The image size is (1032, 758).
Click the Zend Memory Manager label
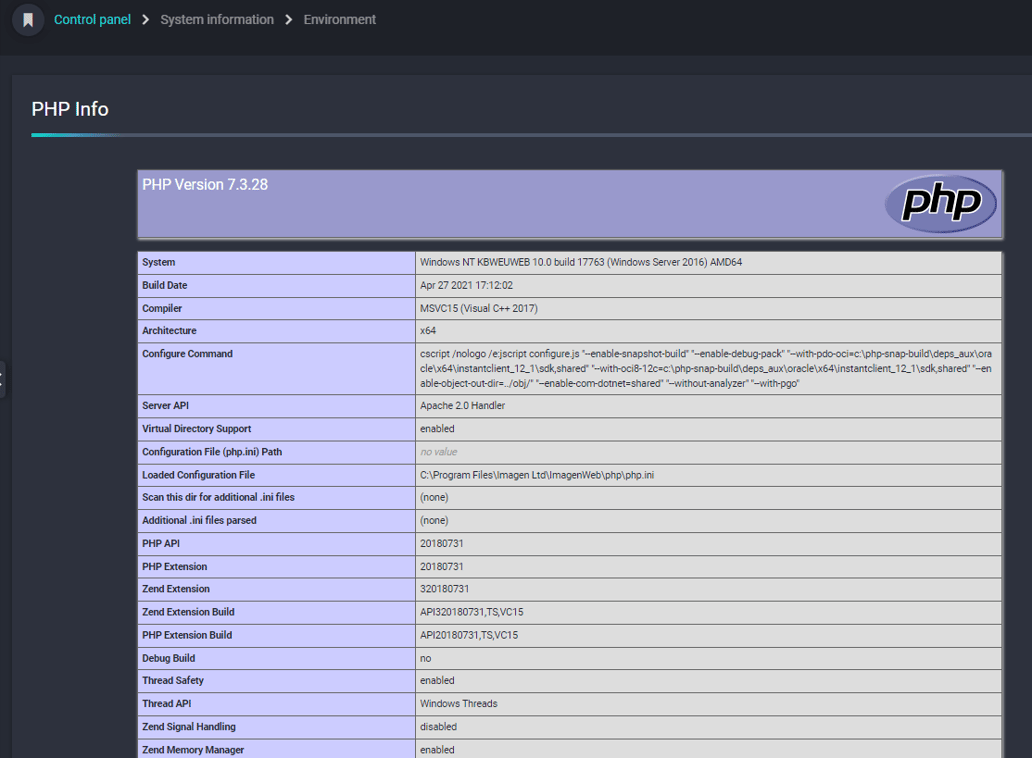coord(193,750)
